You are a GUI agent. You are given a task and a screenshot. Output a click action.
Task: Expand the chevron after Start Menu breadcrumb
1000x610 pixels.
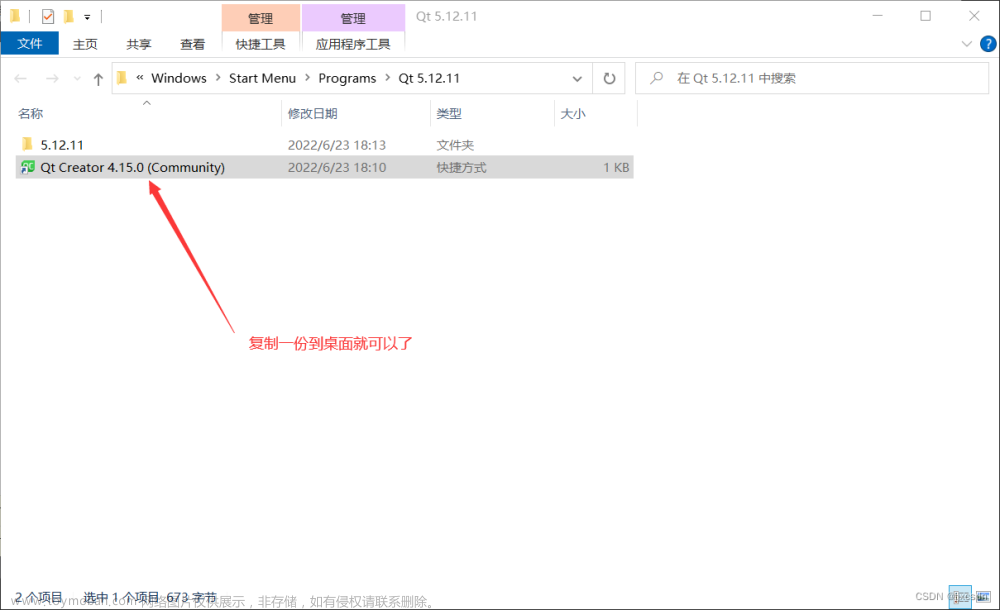(307, 77)
